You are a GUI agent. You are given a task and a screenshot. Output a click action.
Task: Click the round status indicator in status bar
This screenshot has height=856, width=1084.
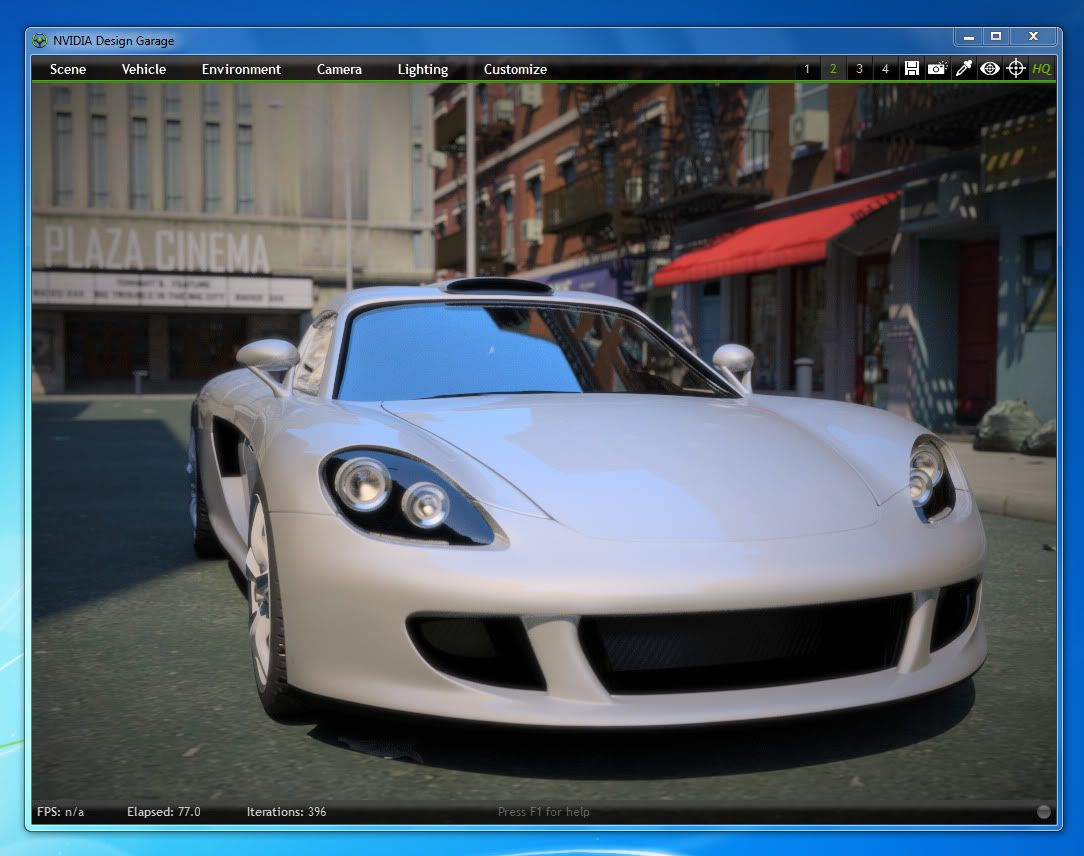point(1044,812)
